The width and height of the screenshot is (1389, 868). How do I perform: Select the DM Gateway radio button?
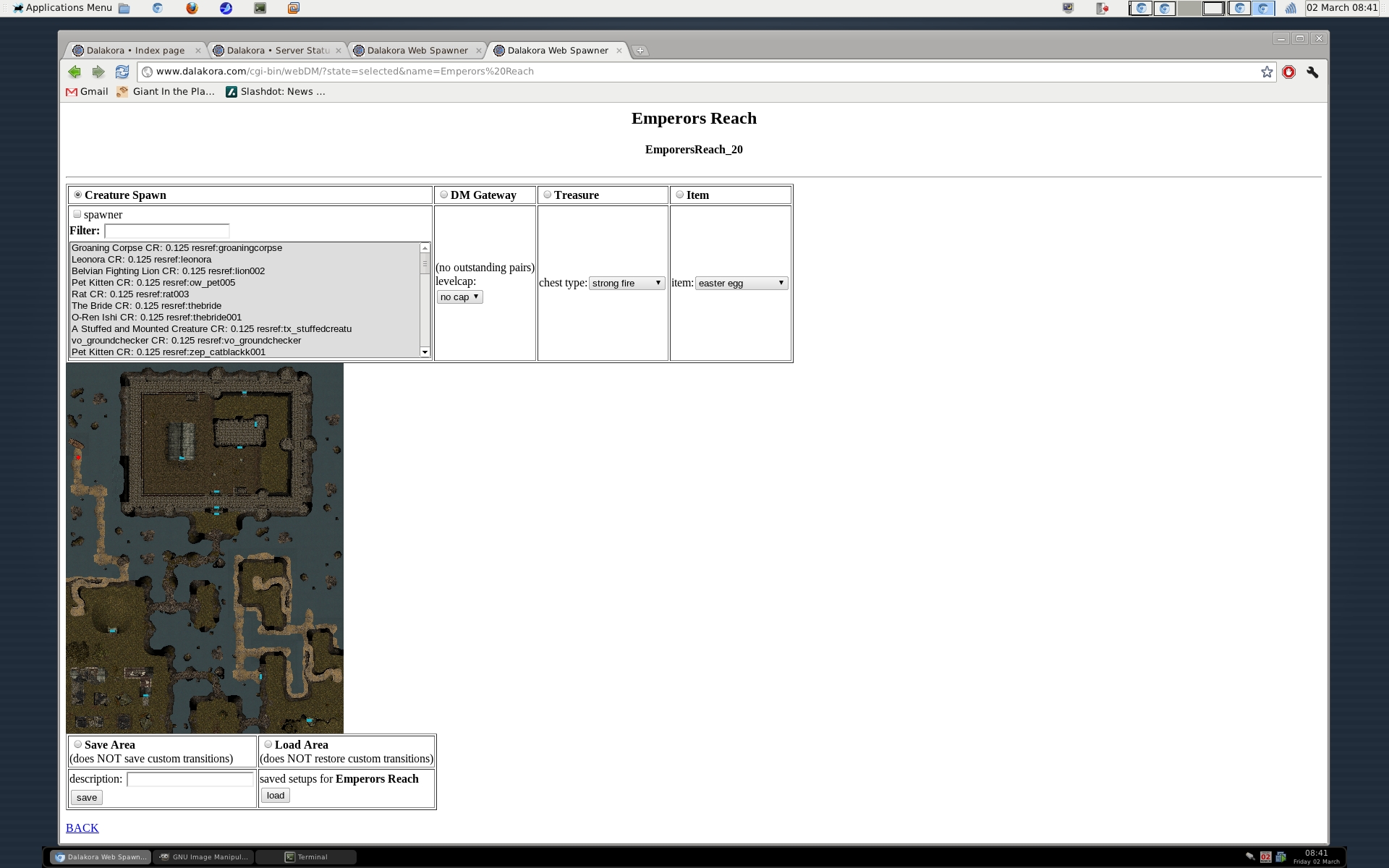[x=444, y=195]
